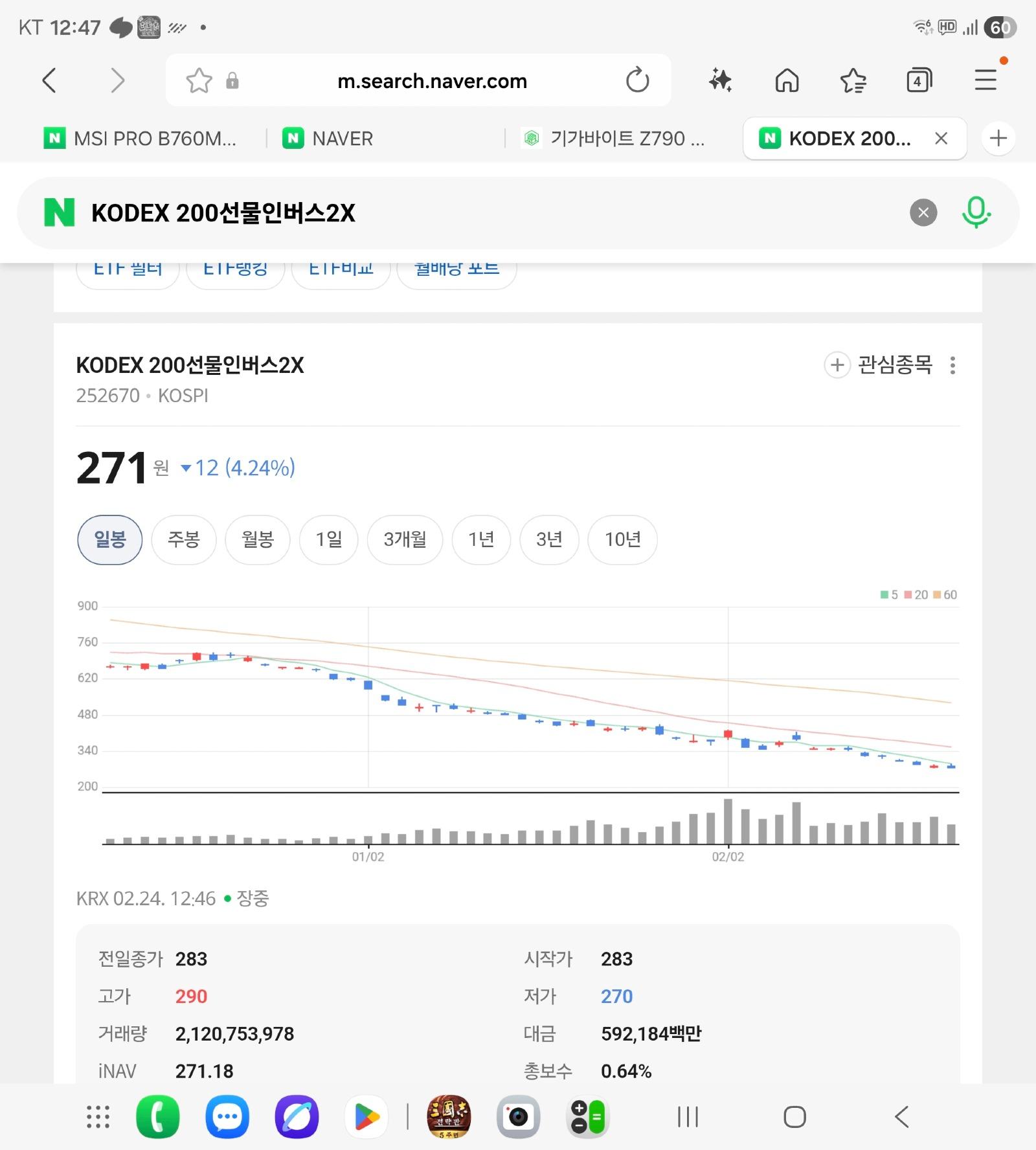Open the blue Messages app

coord(227,1117)
